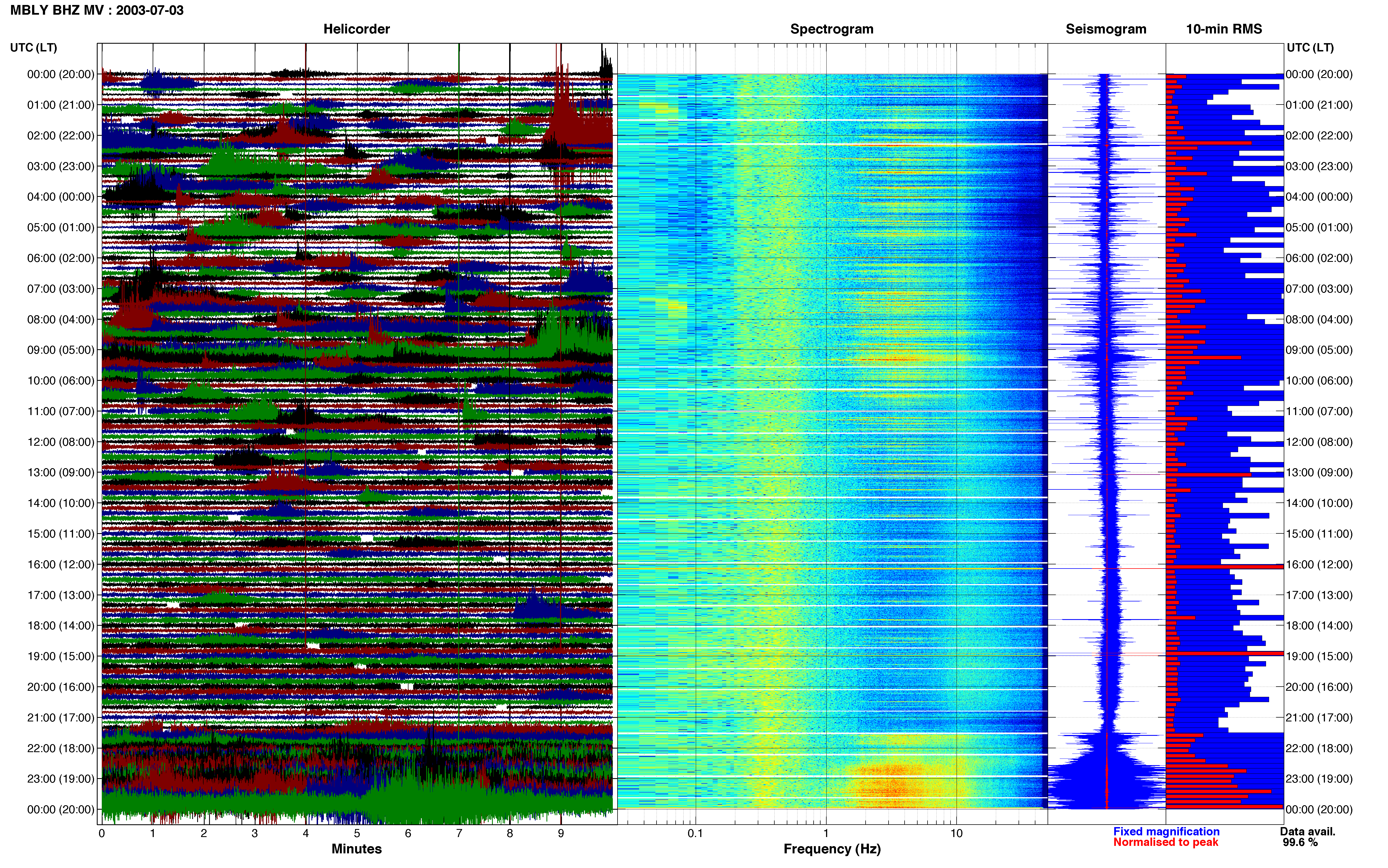
Task: Click the "Data avail." label
Action: pos(1308,831)
